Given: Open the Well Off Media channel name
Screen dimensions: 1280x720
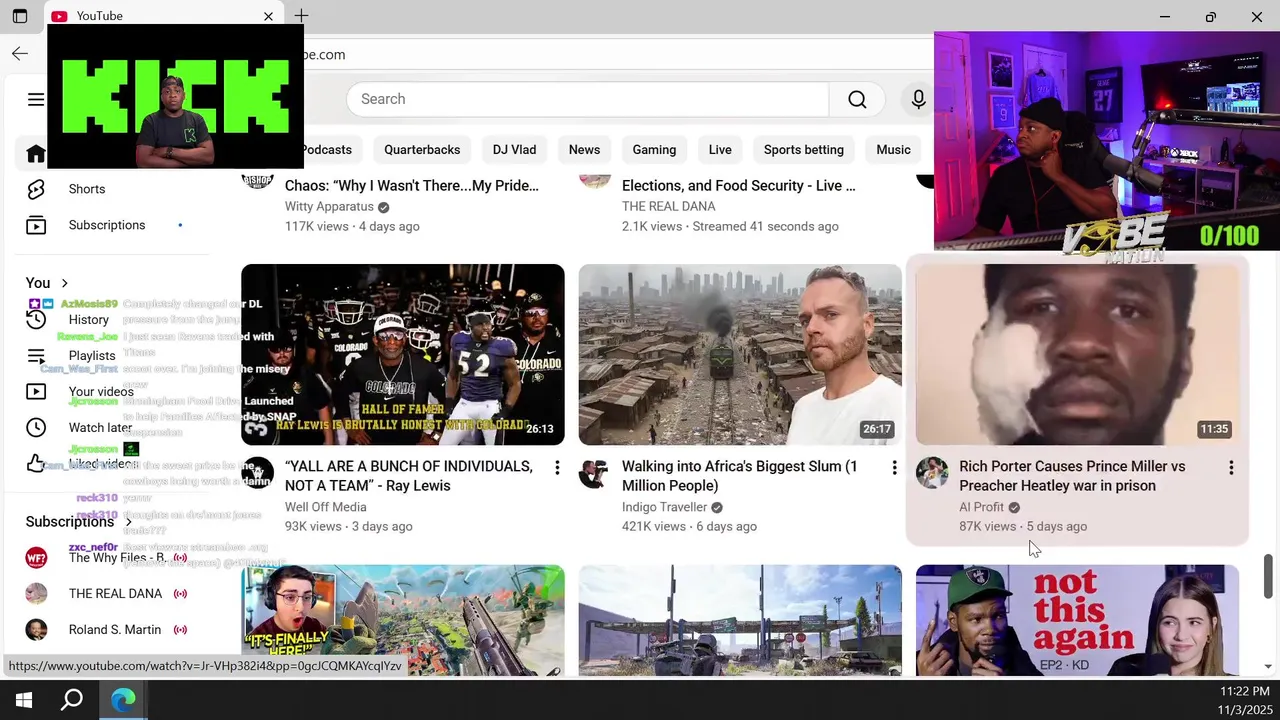Looking at the screenshot, I should pyautogui.click(x=326, y=507).
